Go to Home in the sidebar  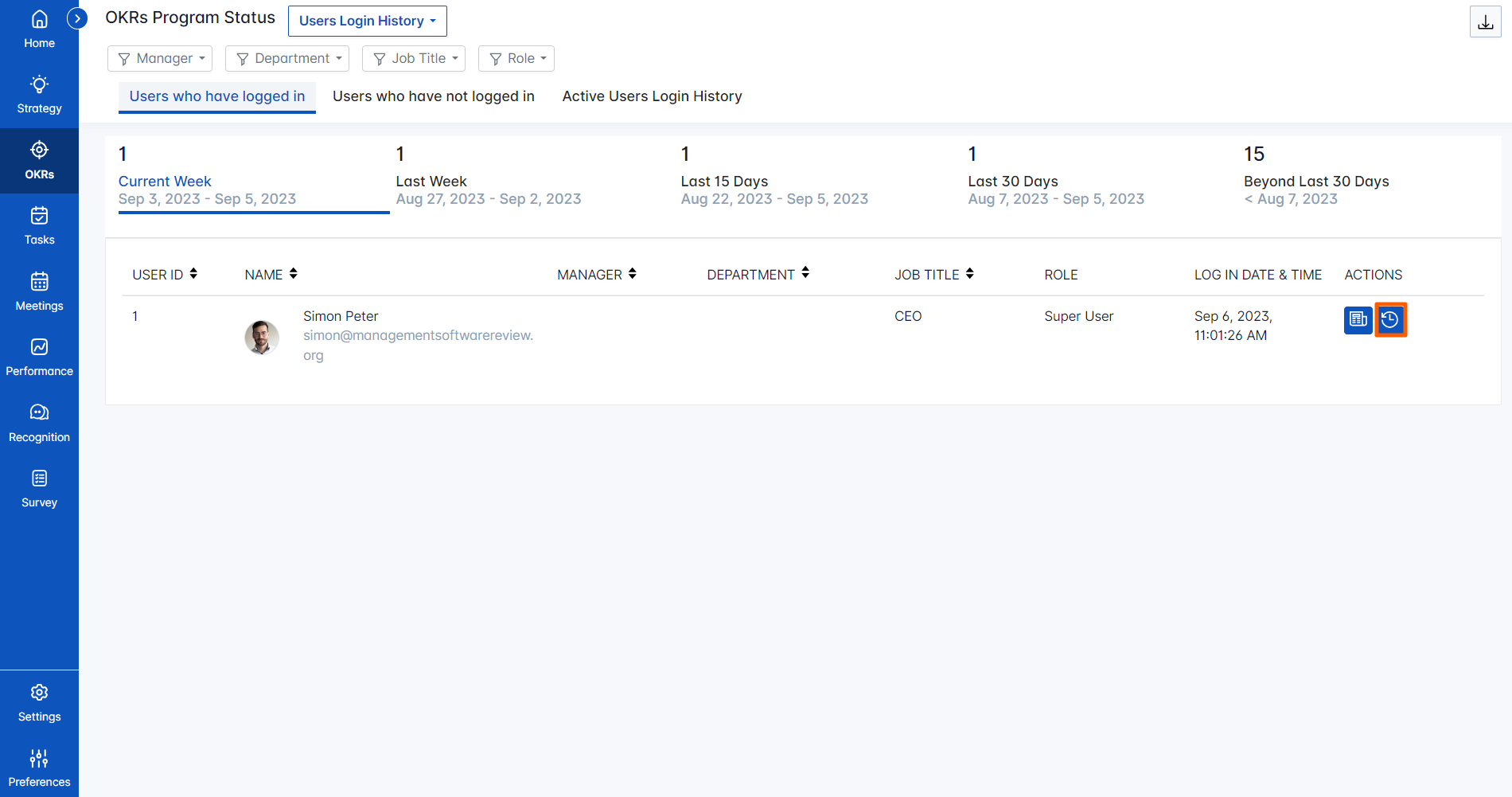[39, 30]
